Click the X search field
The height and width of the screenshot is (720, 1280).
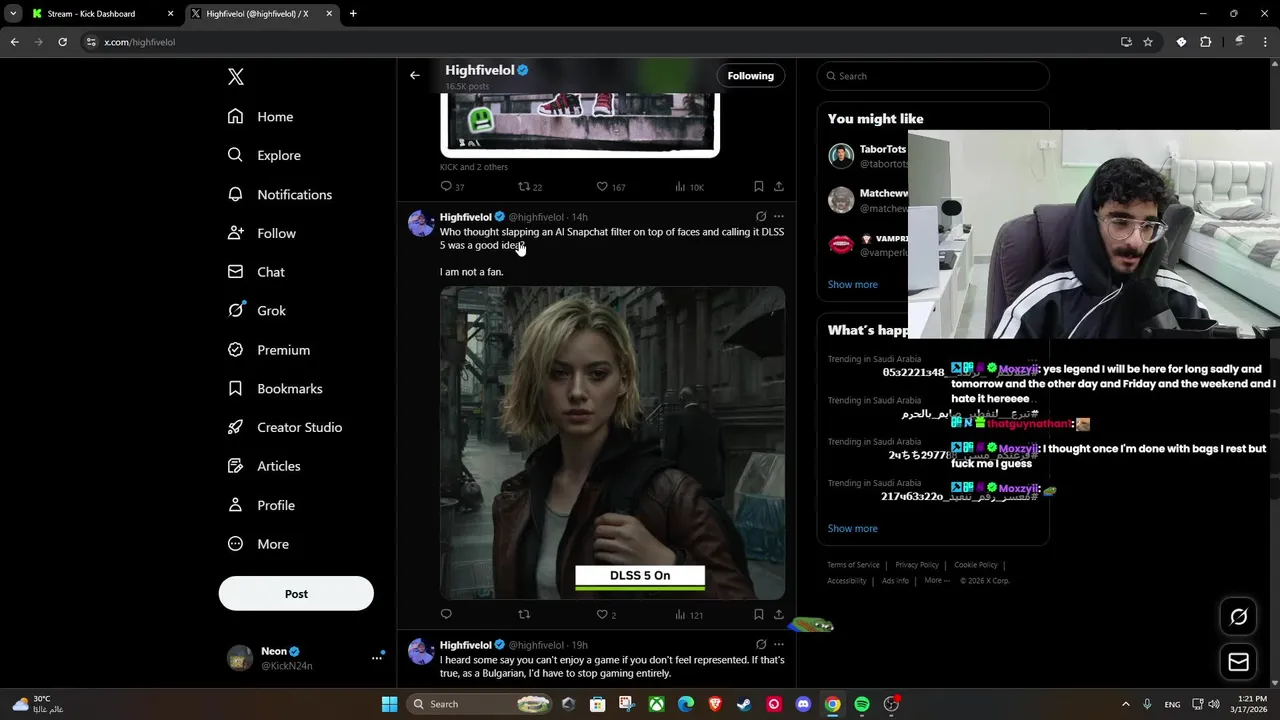pyautogui.click(x=933, y=76)
